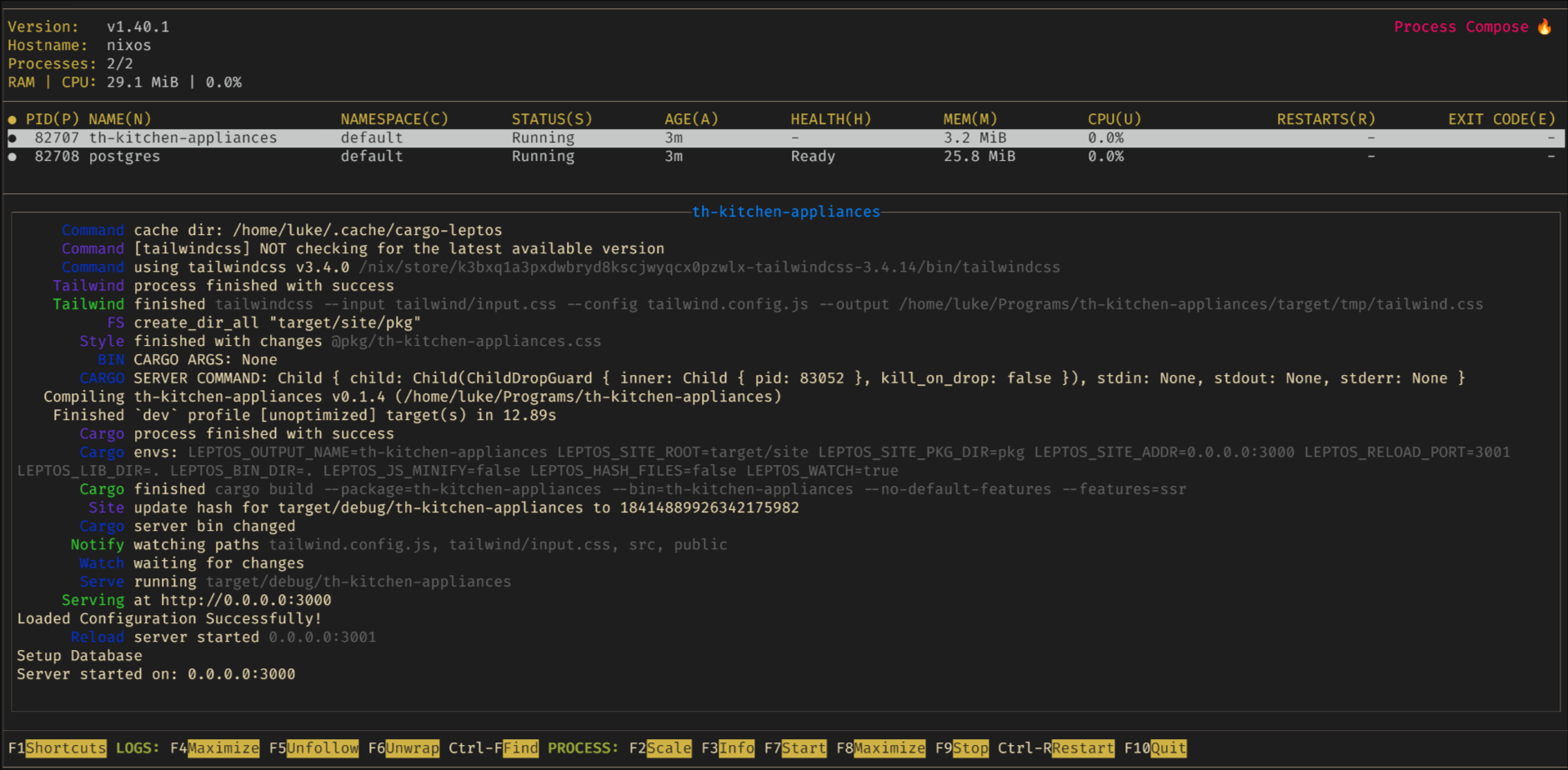1568x770 pixels.
Task: Click the 'Command cache dir' log line
Action: (x=282, y=230)
